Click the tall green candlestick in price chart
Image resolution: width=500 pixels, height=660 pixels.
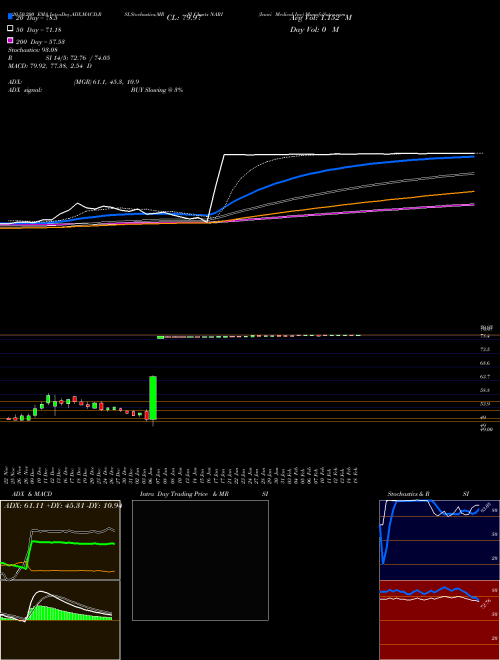point(153,398)
